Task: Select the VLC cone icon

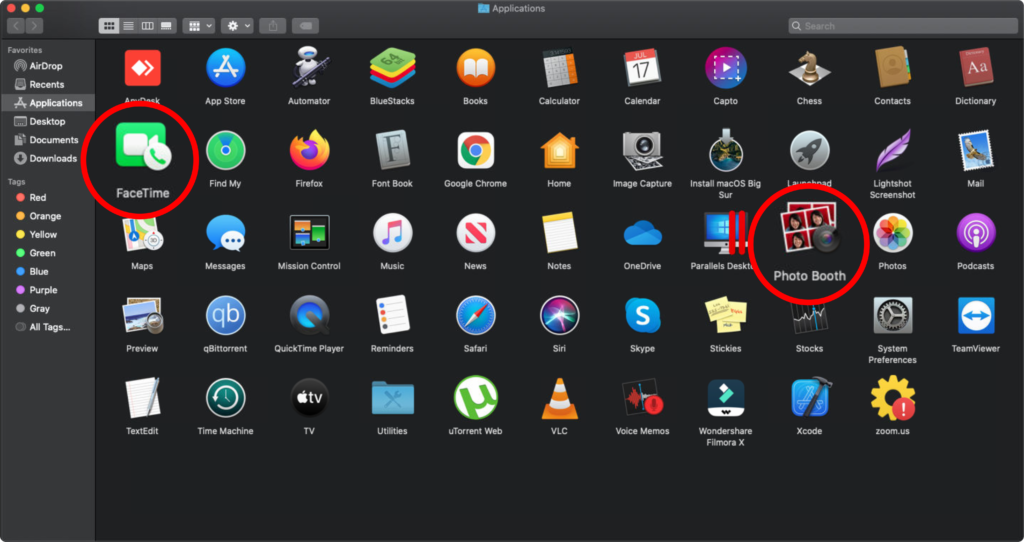Action: pyautogui.click(x=559, y=398)
